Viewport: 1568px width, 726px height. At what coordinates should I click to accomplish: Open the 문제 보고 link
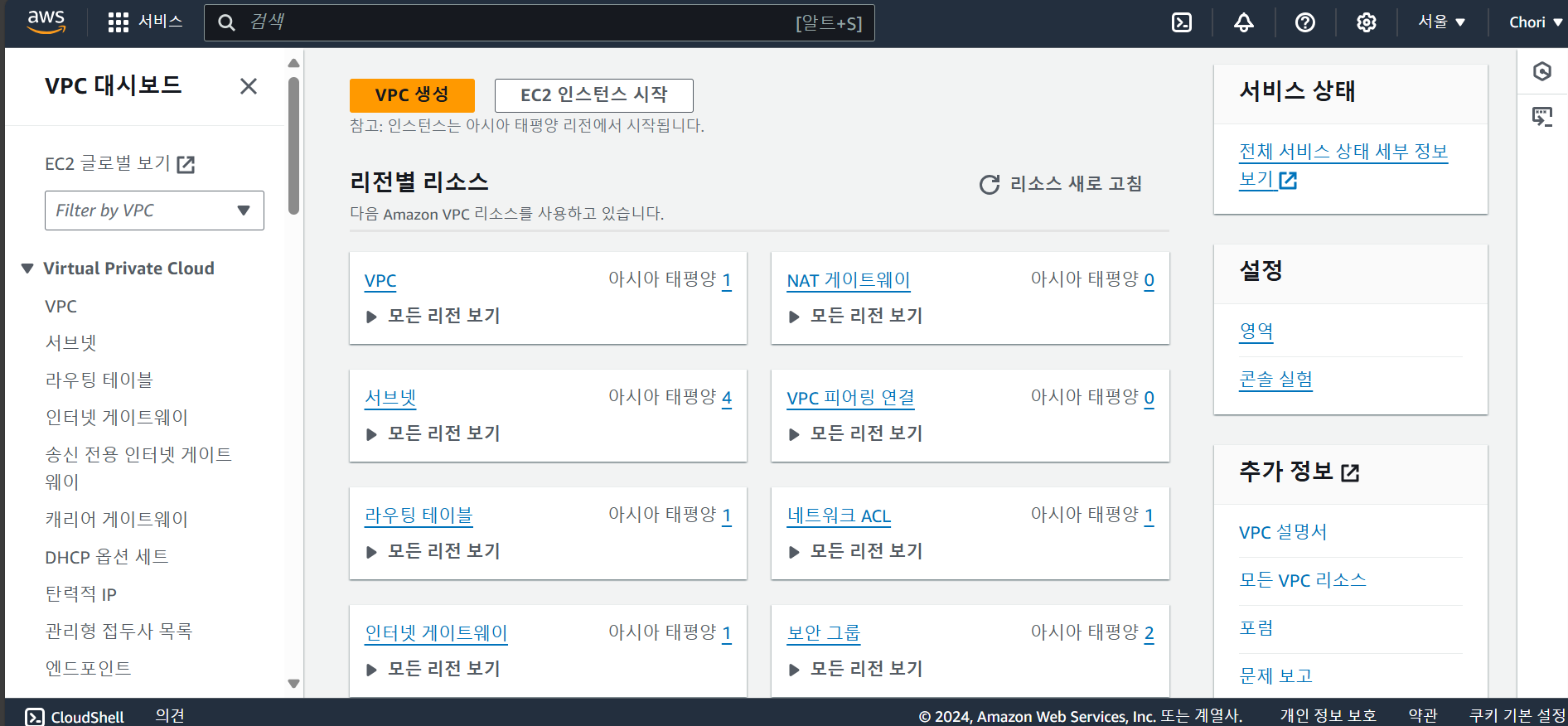(1276, 676)
